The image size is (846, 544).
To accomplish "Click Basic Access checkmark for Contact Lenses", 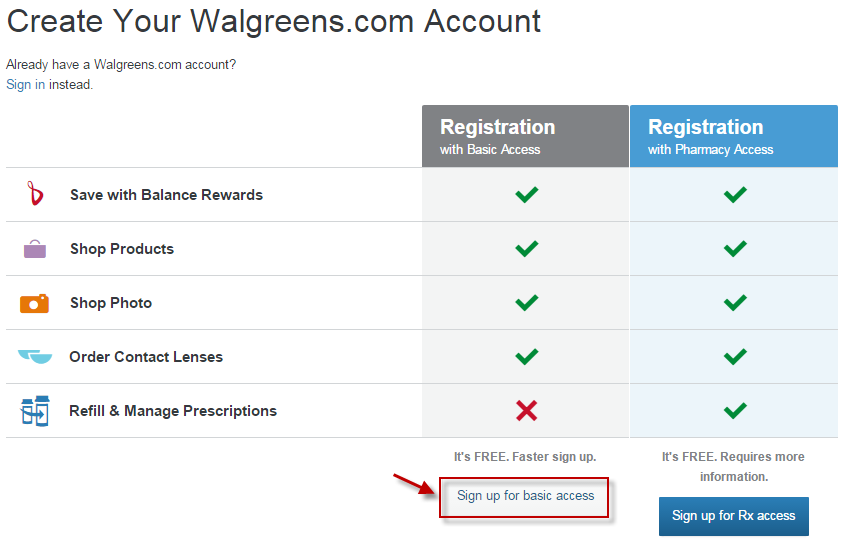I will (527, 356).
